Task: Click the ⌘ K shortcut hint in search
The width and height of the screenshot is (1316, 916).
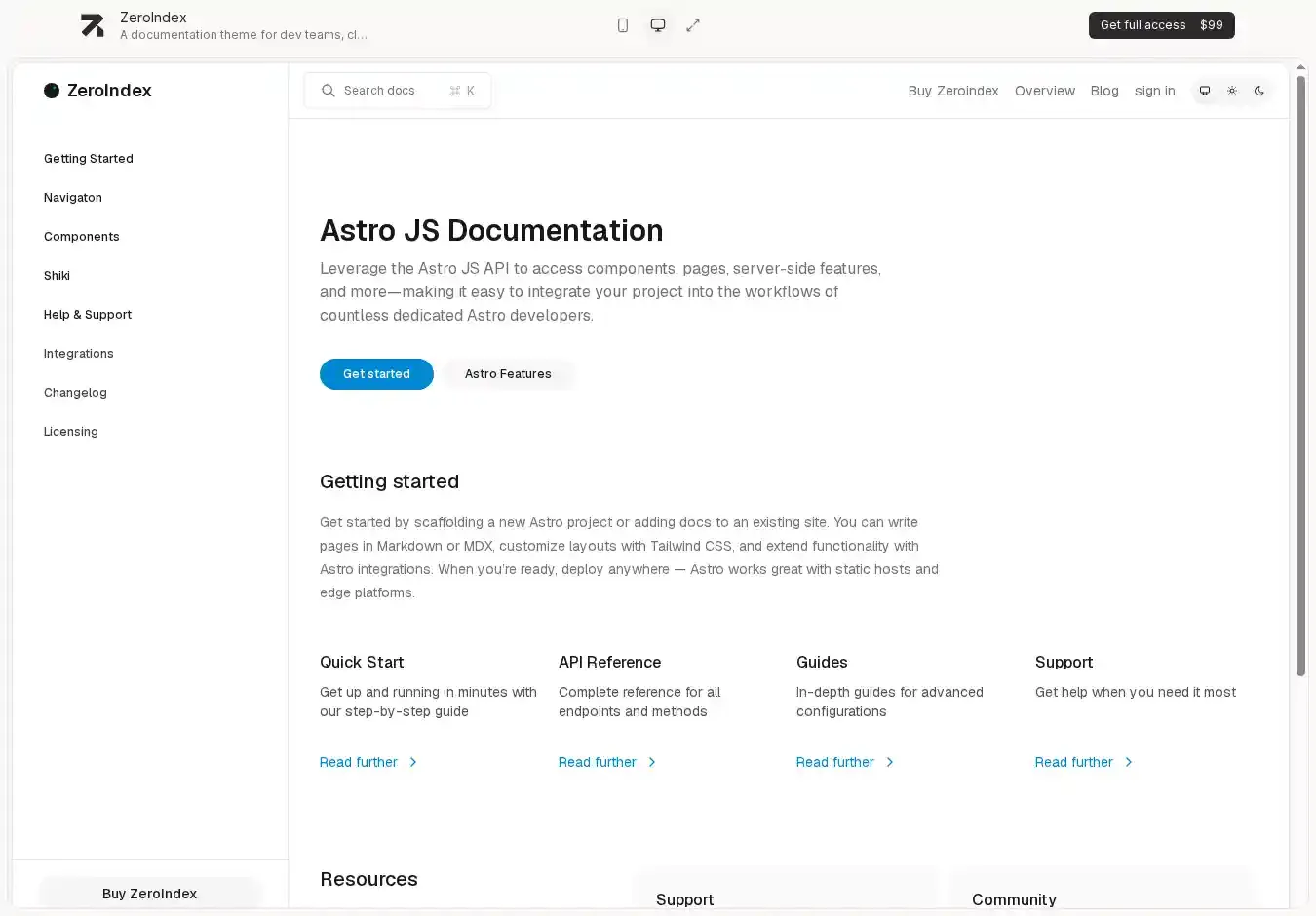Action: 462,91
